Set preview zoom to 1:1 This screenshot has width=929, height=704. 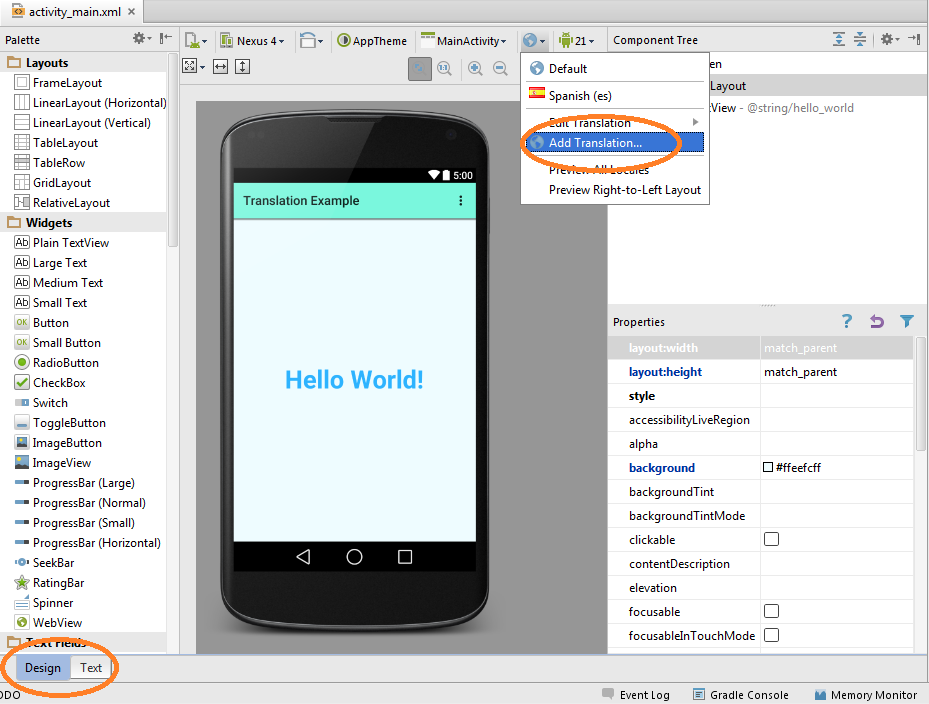446,68
